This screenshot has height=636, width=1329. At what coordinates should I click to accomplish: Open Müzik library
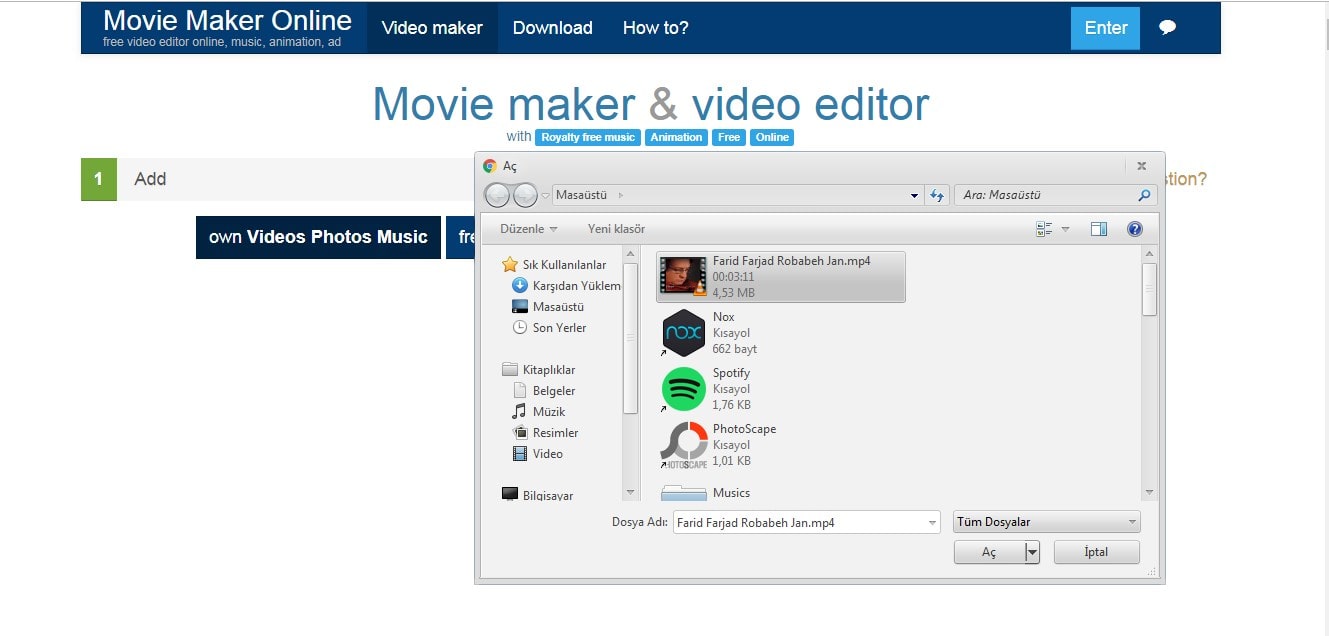tap(538, 412)
